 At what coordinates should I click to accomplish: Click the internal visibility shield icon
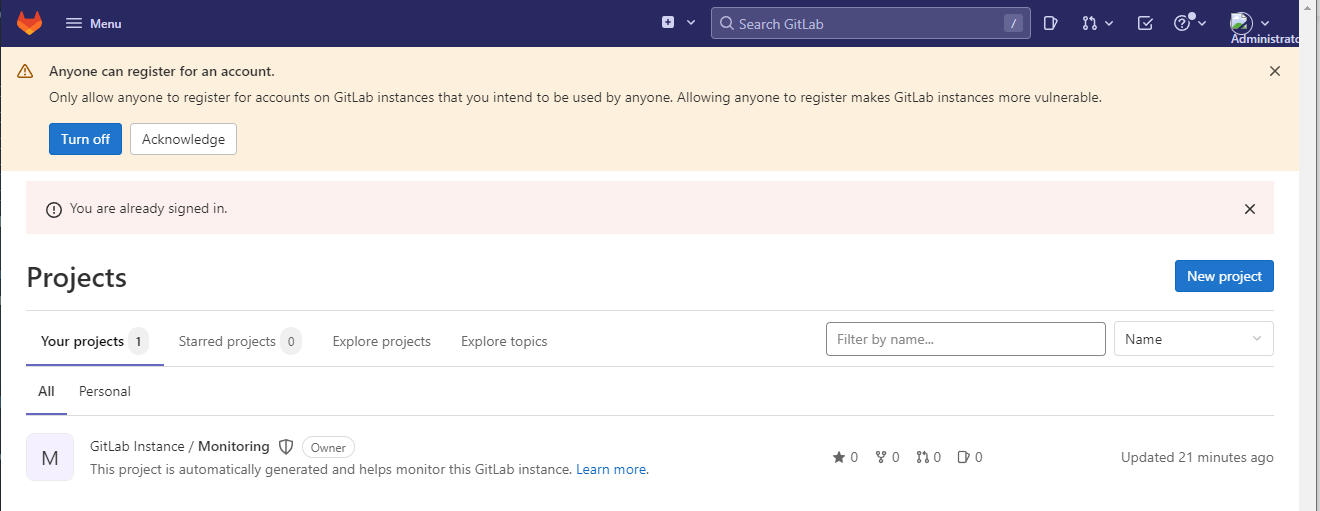point(286,447)
